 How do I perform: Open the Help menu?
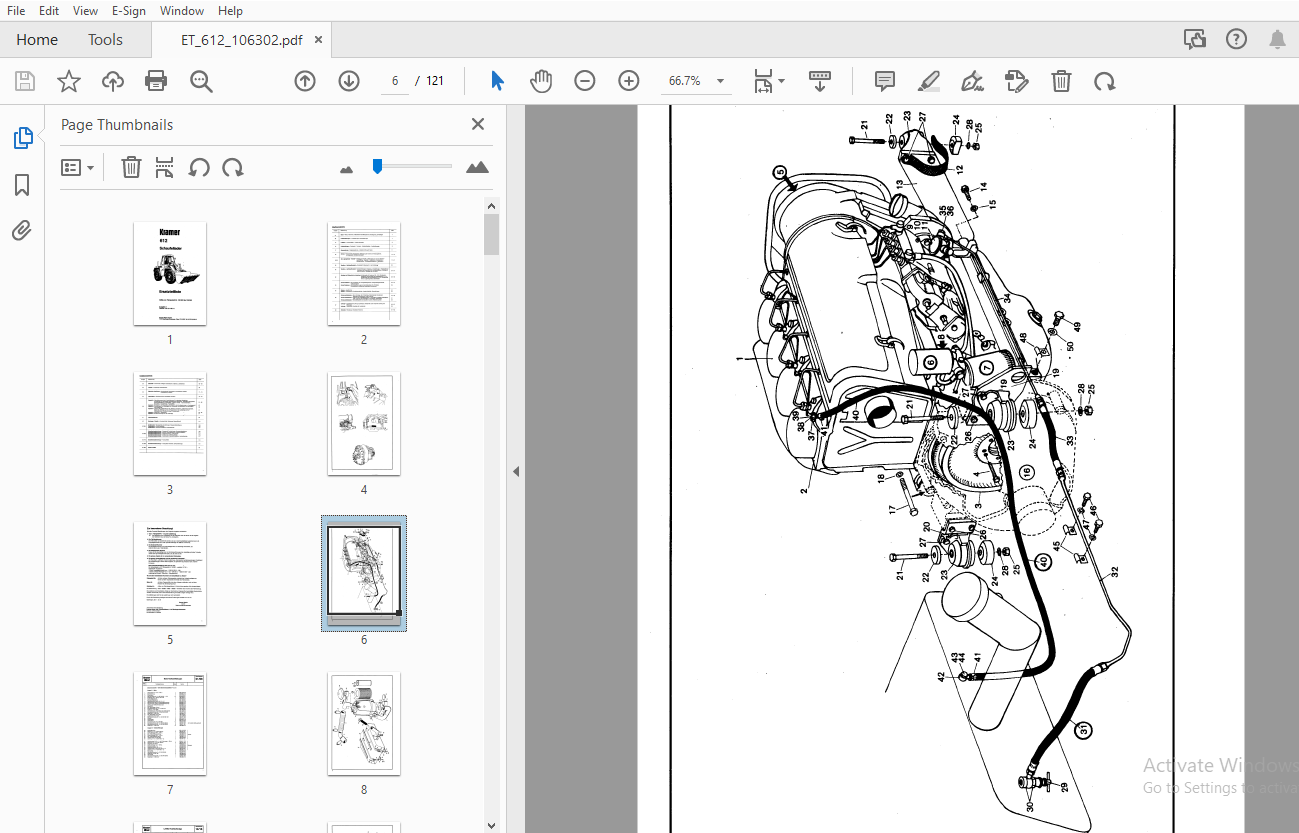pyautogui.click(x=230, y=11)
